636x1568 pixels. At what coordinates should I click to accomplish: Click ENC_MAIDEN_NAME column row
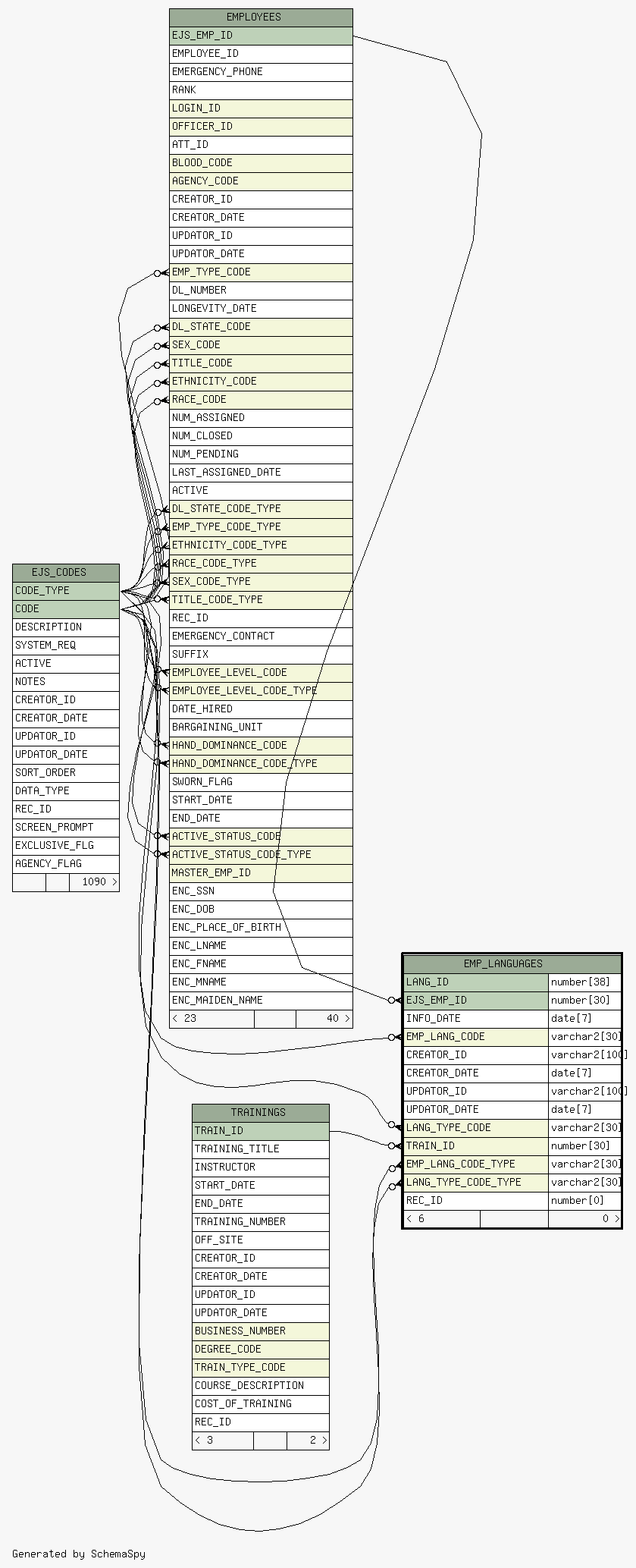point(261,1001)
